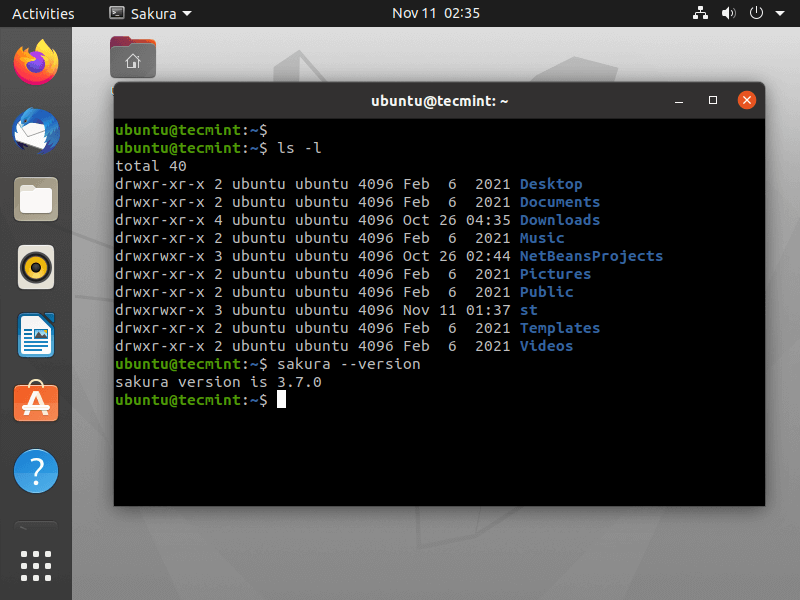Click the power icon in top bar

[756, 13]
